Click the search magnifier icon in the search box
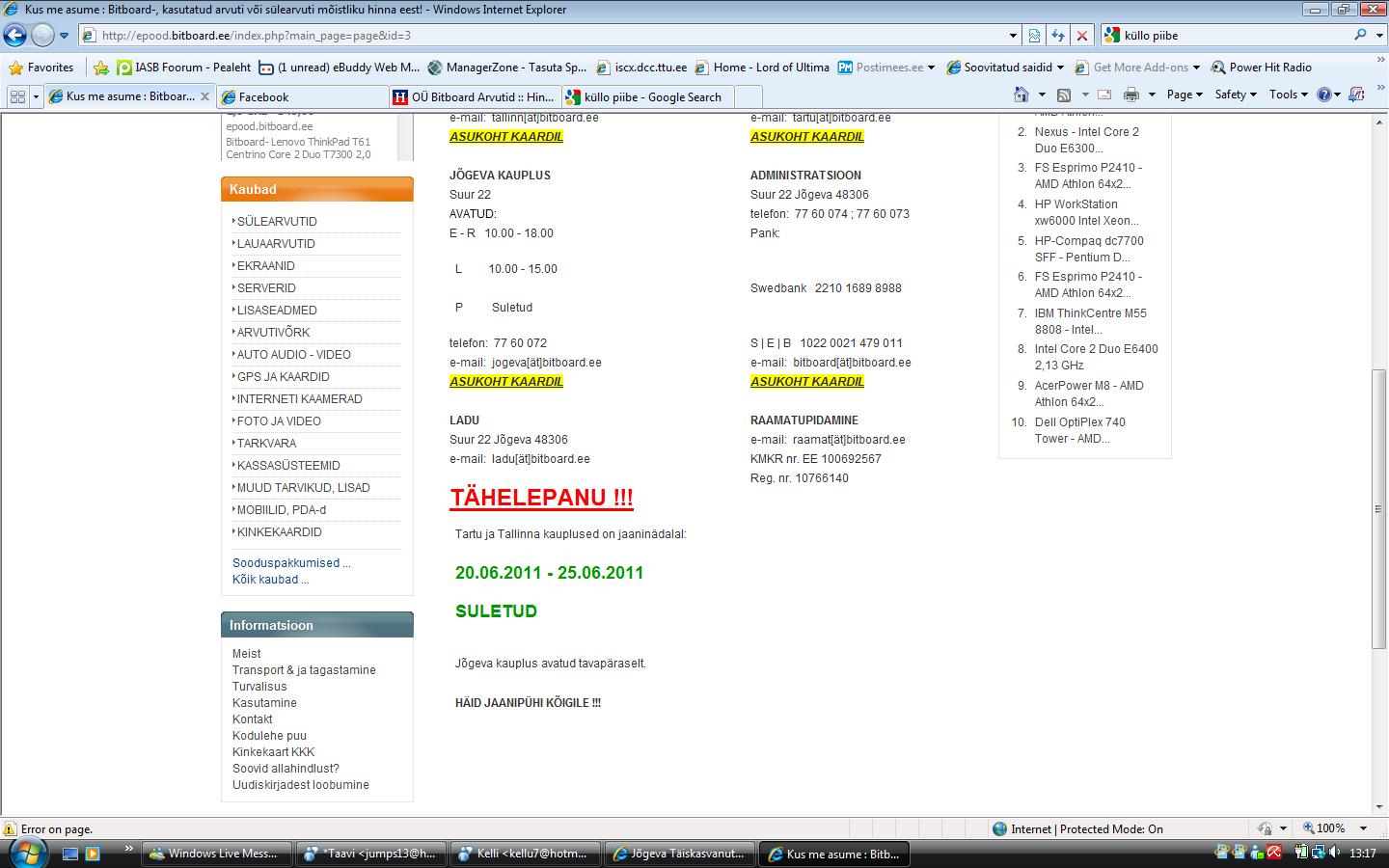 1360,35
